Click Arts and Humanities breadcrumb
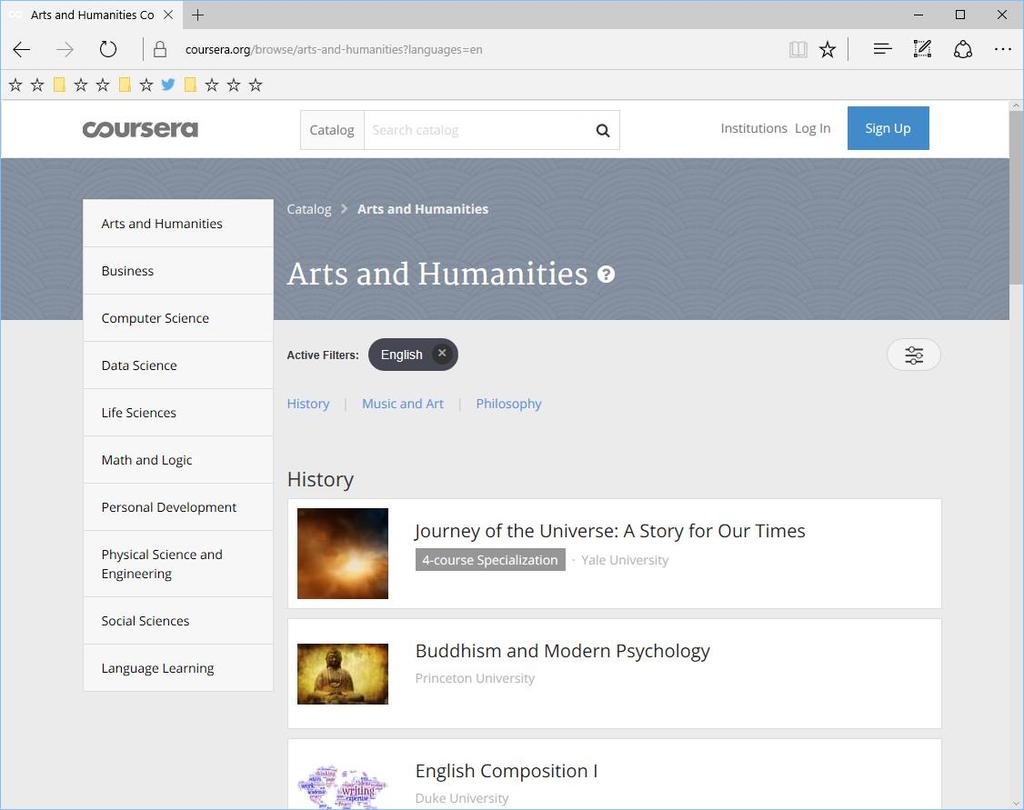The width and height of the screenshot is (1024, 810). click(x=423, y=209)
